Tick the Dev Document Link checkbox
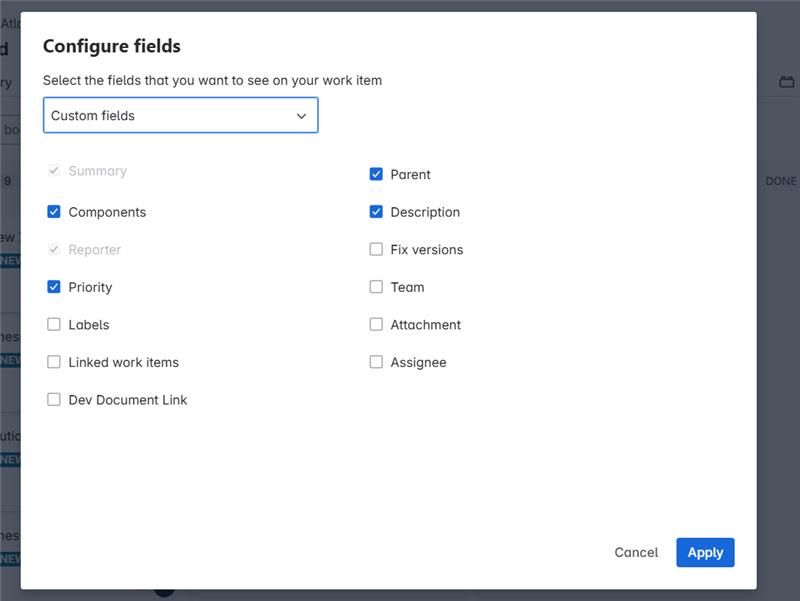The image size is (800, 601). [x=54, y=400]
